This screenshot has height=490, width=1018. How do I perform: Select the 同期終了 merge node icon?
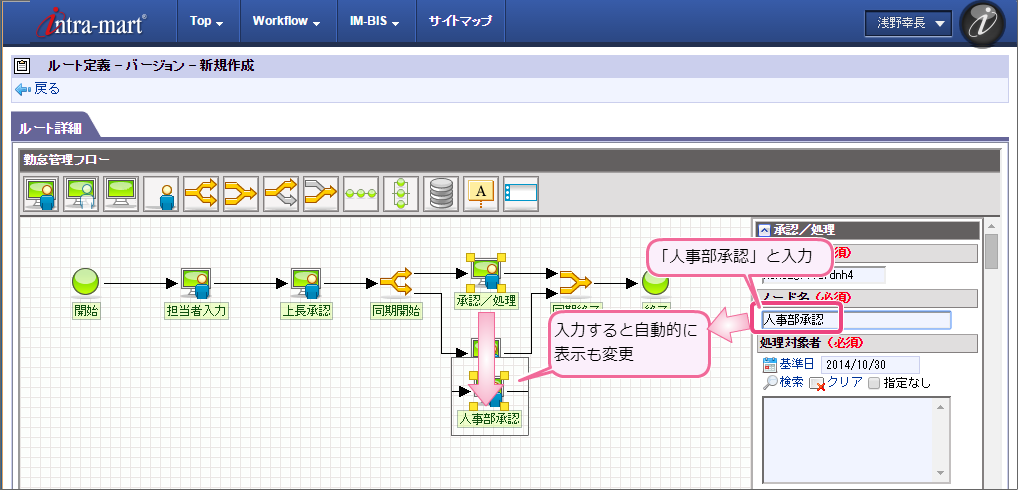click(575, 283)
